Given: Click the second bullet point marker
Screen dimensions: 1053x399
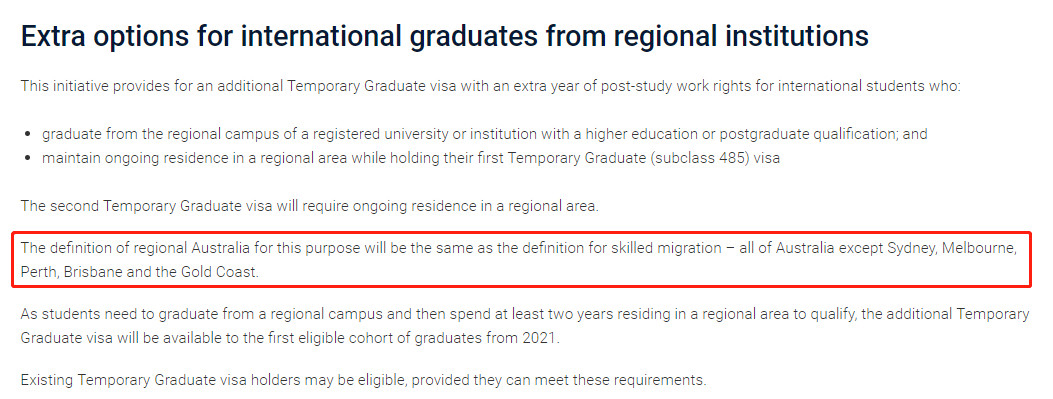Looking at the screenshot, I should tap(28, 160).
